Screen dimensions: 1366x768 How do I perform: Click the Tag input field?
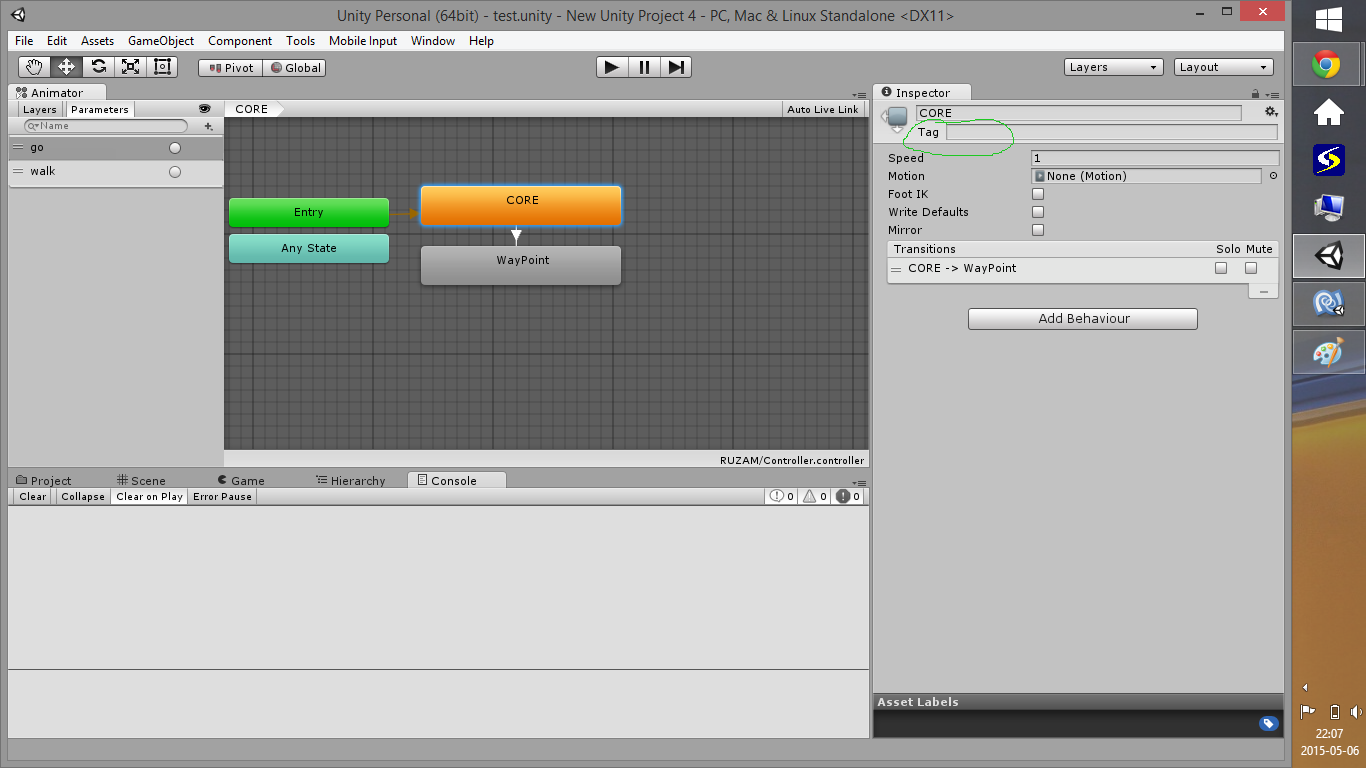pyautogui.click(x=1111, y=132)
